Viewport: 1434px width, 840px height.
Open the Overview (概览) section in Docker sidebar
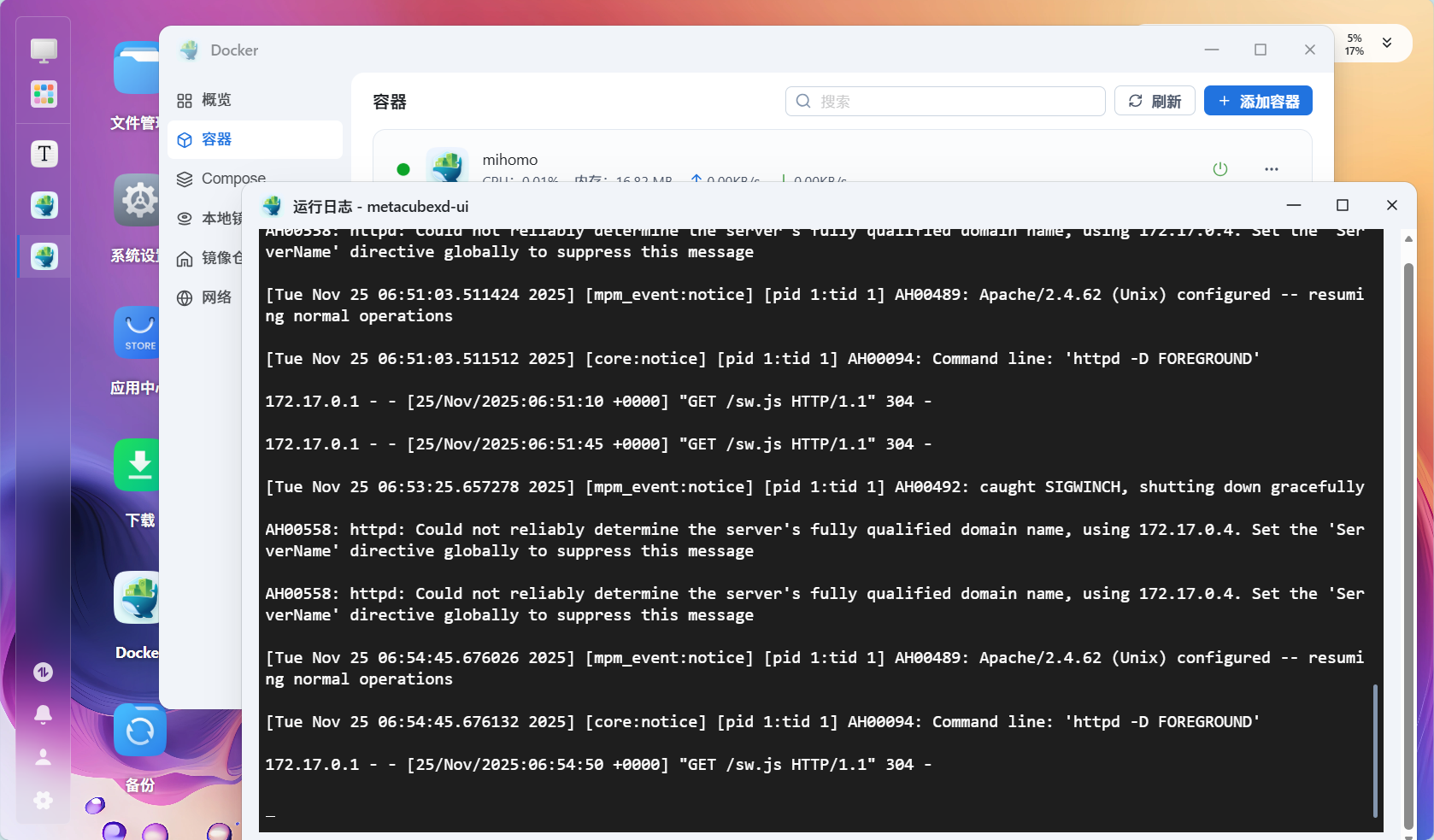click(255, 100)
